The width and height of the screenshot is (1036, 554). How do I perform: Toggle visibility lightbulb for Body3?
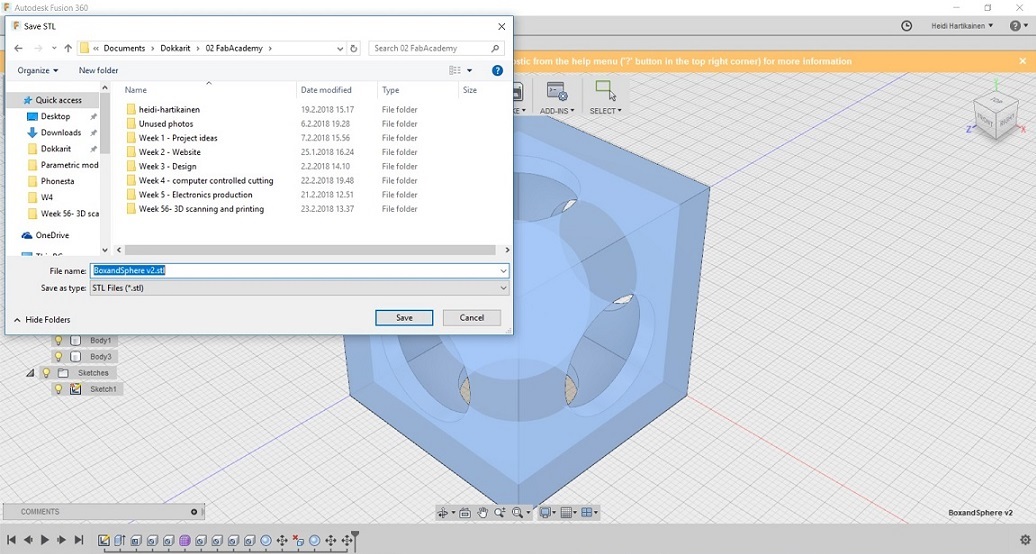tap(58, 357)
